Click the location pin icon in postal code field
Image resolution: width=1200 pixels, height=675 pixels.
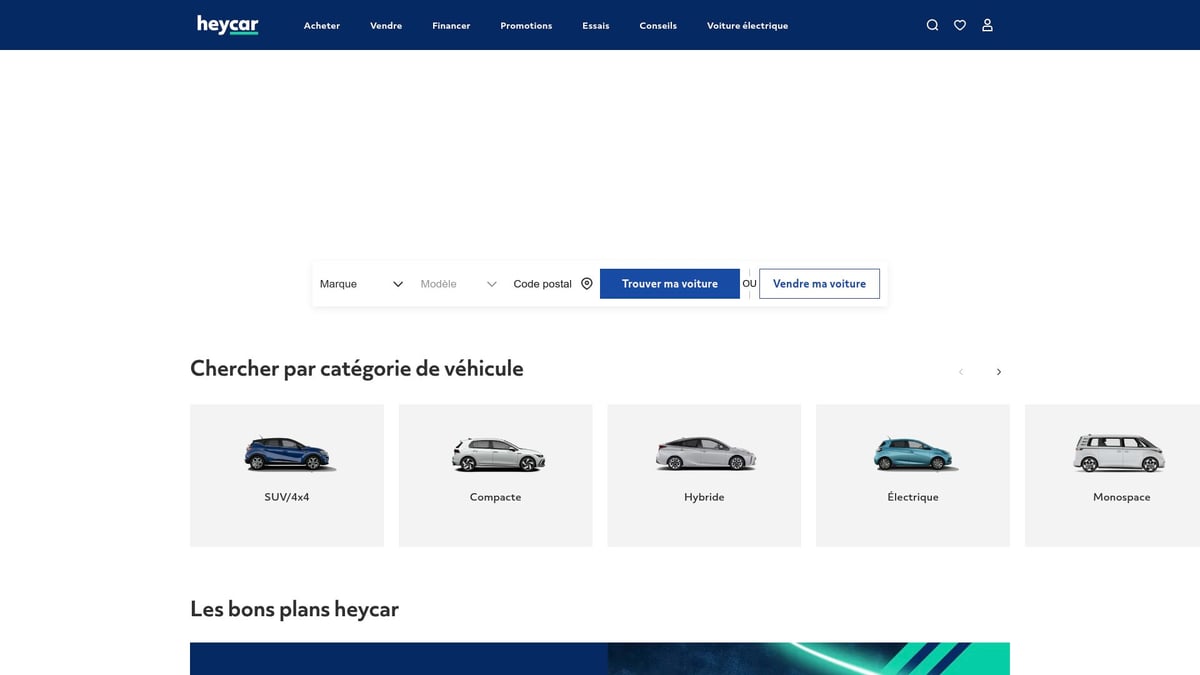(x=587, y=284)
